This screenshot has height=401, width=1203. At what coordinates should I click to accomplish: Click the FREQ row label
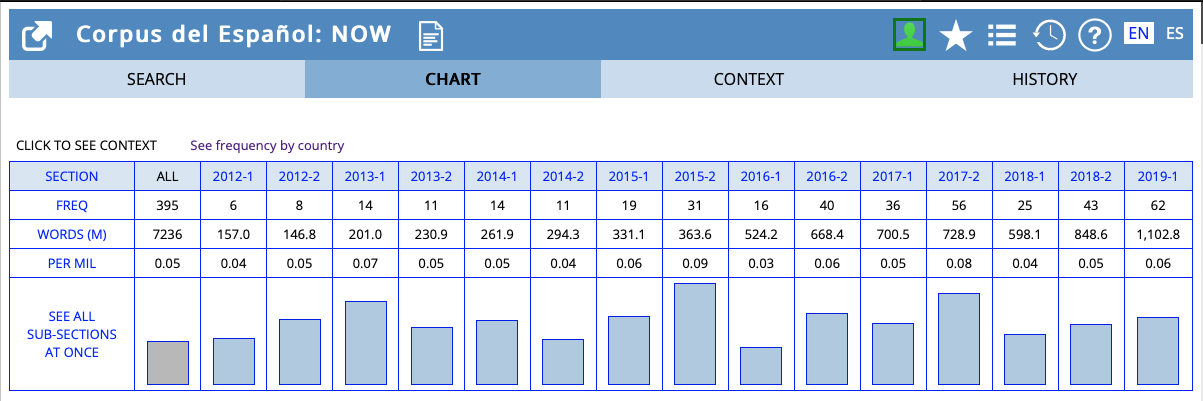coord(72,205)
